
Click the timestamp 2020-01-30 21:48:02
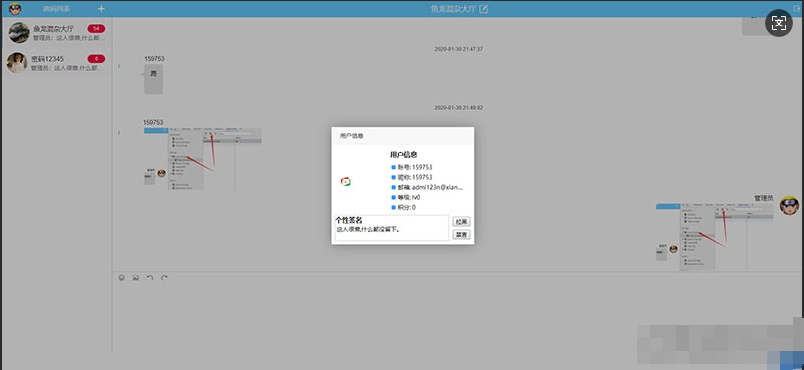(458, 108)
